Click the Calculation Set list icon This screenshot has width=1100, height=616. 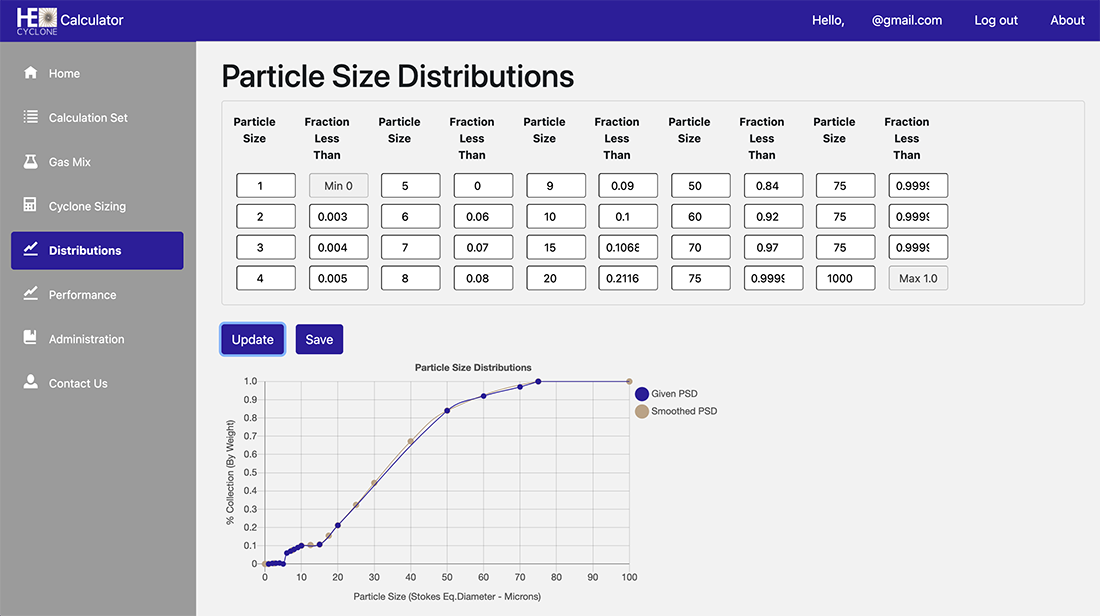coord(30,117)
